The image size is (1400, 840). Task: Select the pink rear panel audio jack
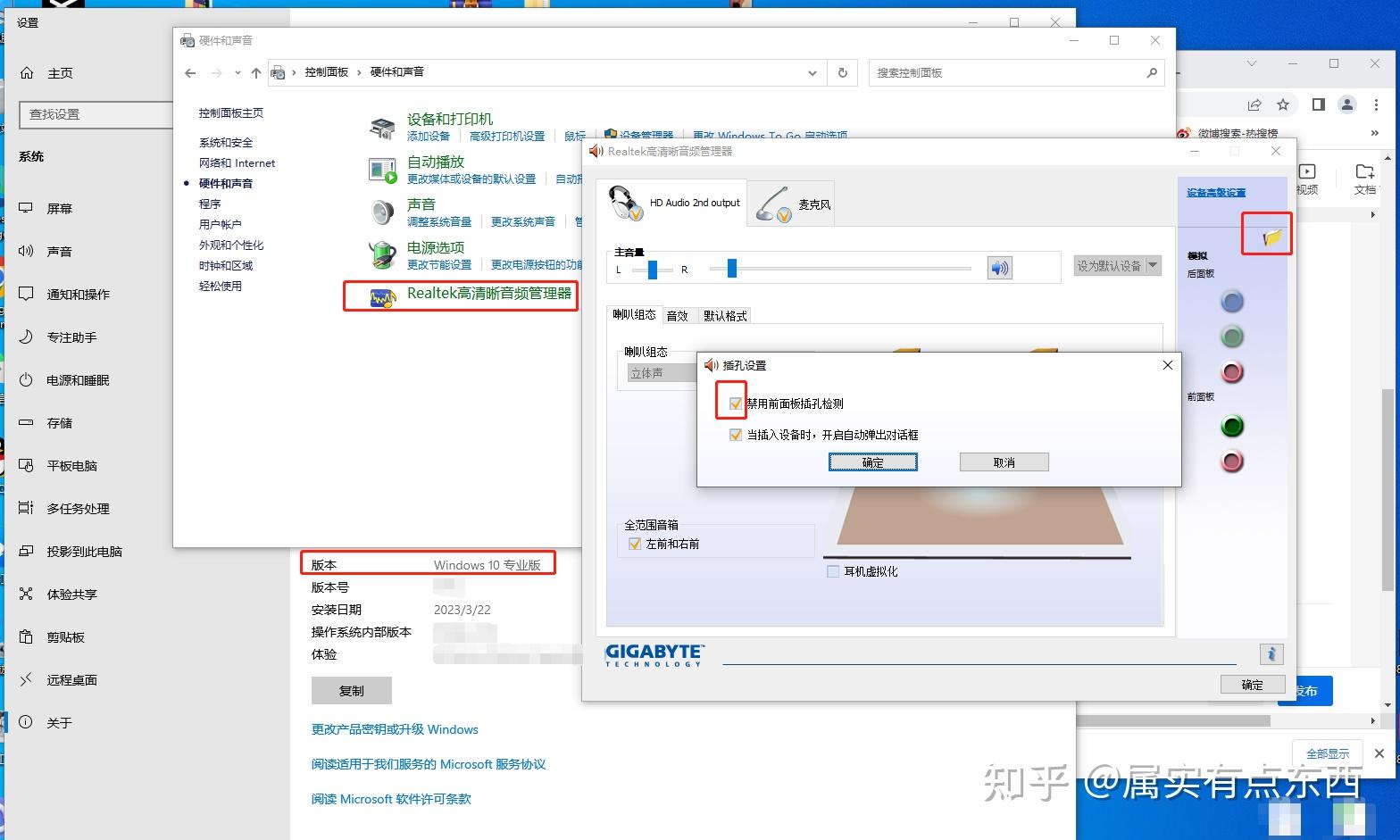(1232, 371)
